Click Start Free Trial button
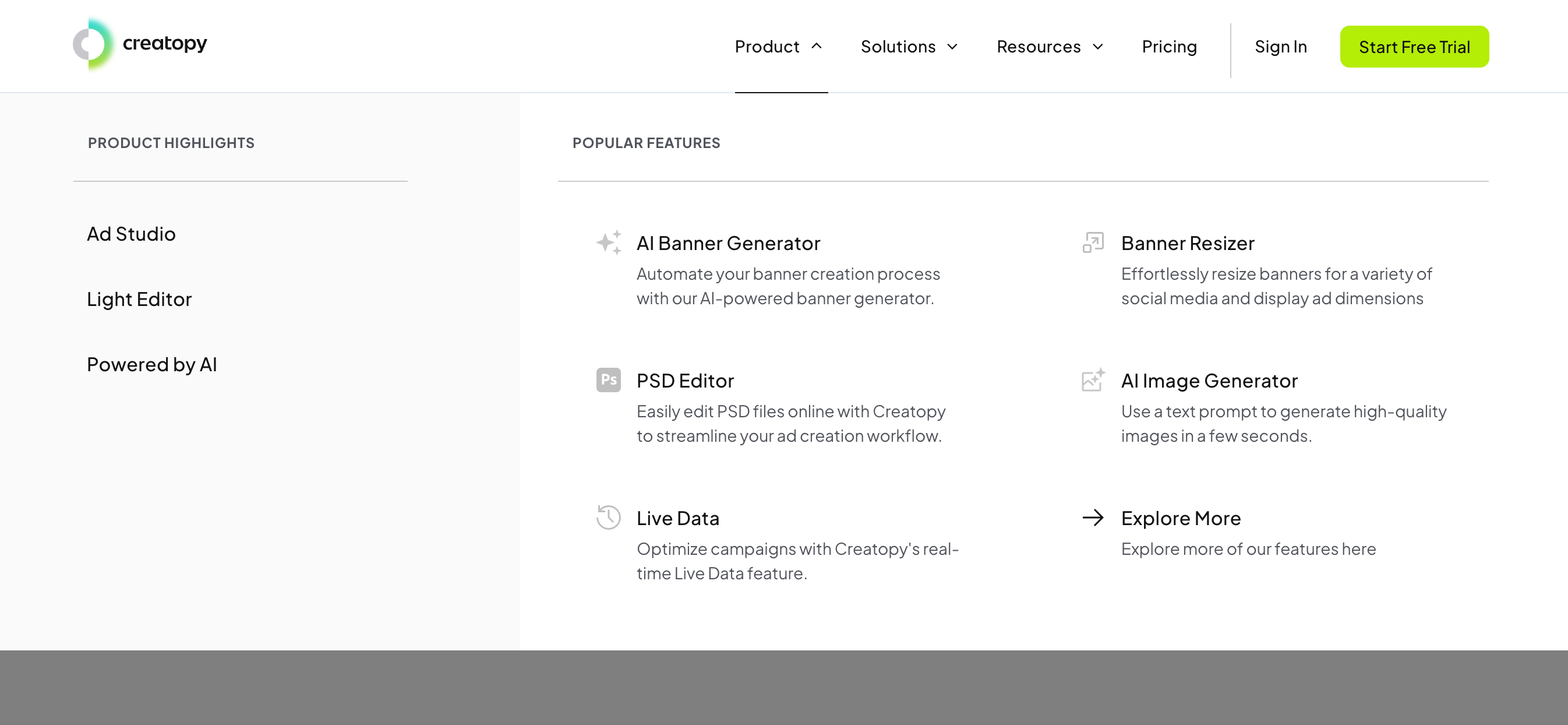Viewport: 1568px width, 725px height. (x=1414, y=46)
